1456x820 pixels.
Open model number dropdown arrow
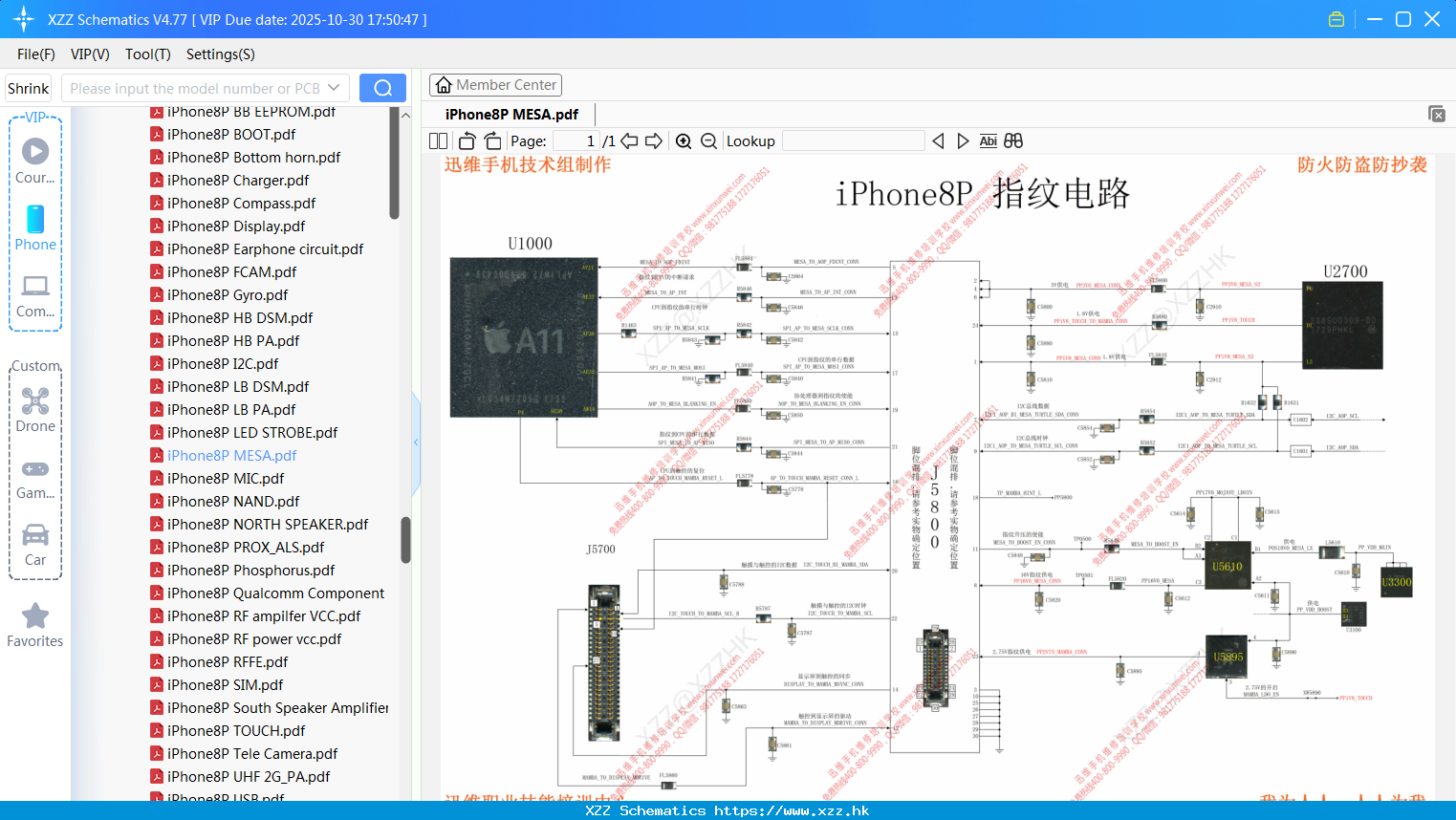334,88
